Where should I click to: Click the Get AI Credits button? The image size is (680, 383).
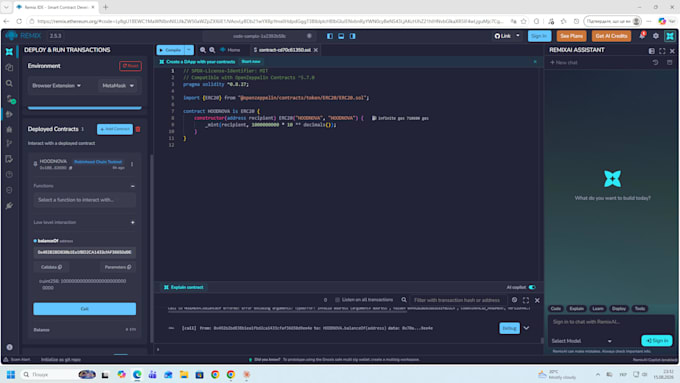[611, 36]
